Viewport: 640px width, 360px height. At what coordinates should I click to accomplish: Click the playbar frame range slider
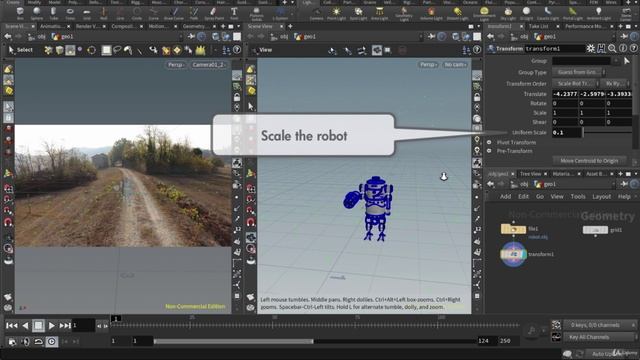pos(234,341)
